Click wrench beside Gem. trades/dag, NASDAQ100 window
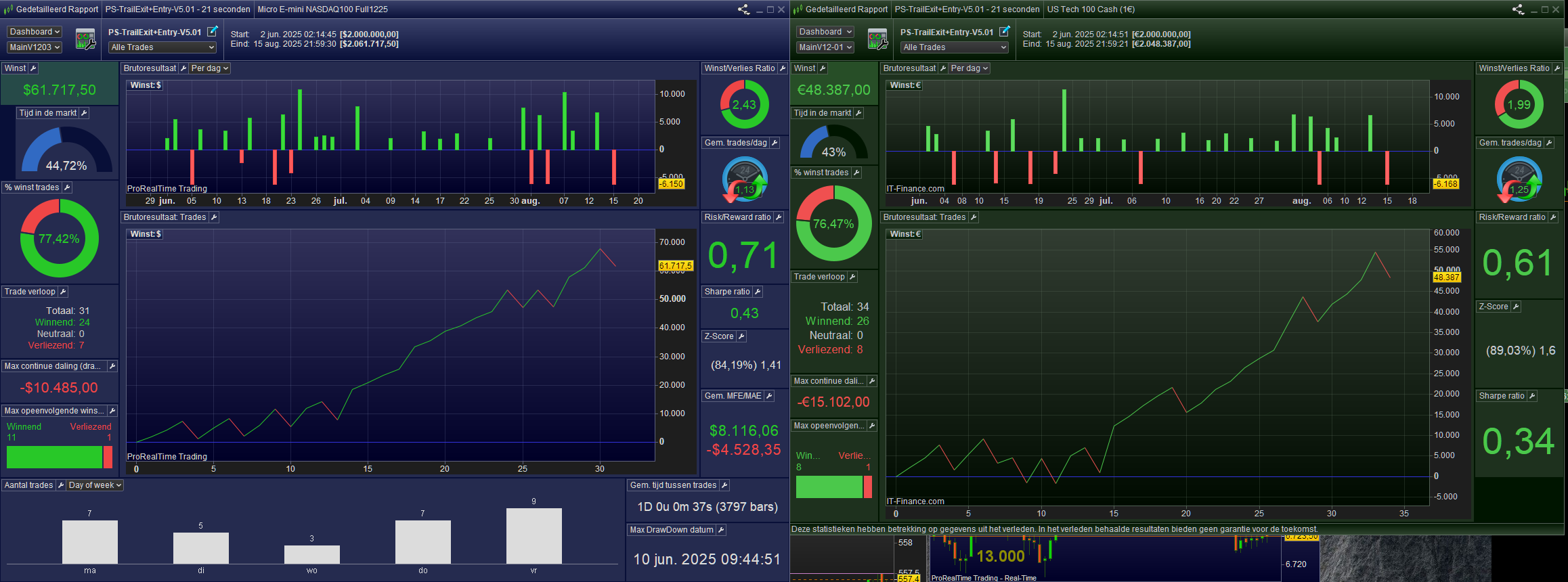The width and height of the screenshot is (1568, 582). click(x=775, y=143)
